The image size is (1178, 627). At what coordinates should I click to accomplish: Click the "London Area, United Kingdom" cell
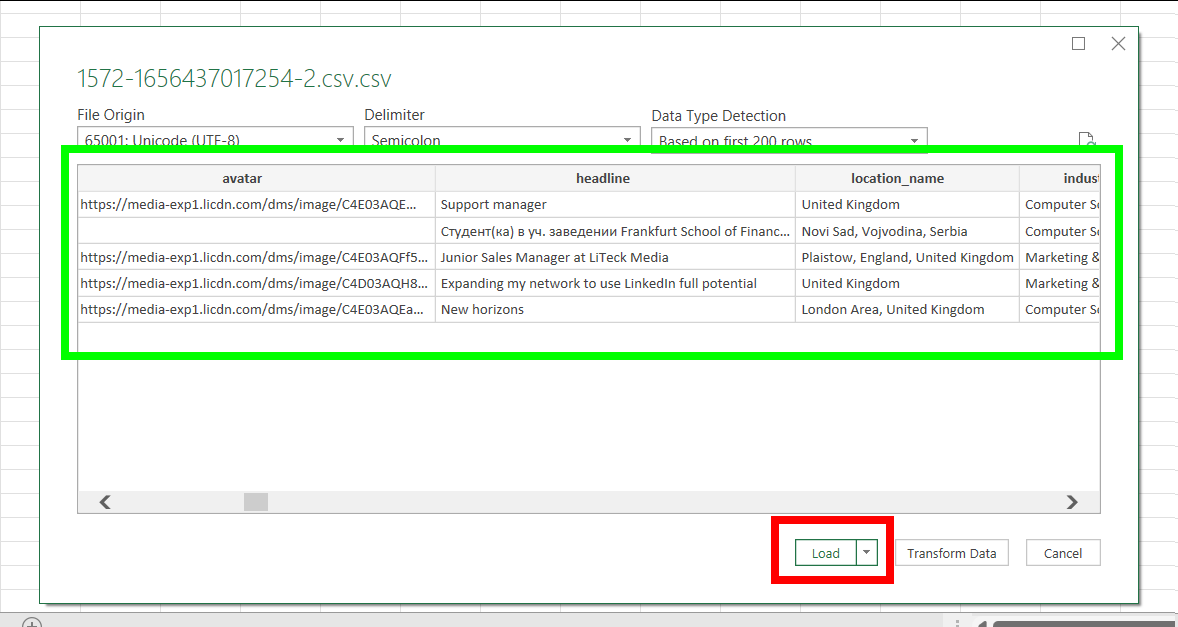[x=908, y=309]
